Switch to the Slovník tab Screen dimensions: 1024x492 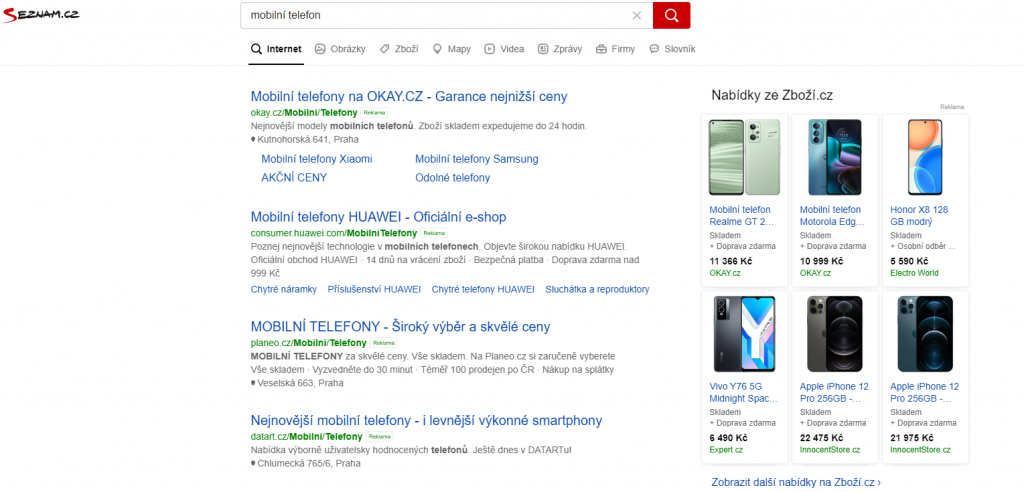point(673,49)
